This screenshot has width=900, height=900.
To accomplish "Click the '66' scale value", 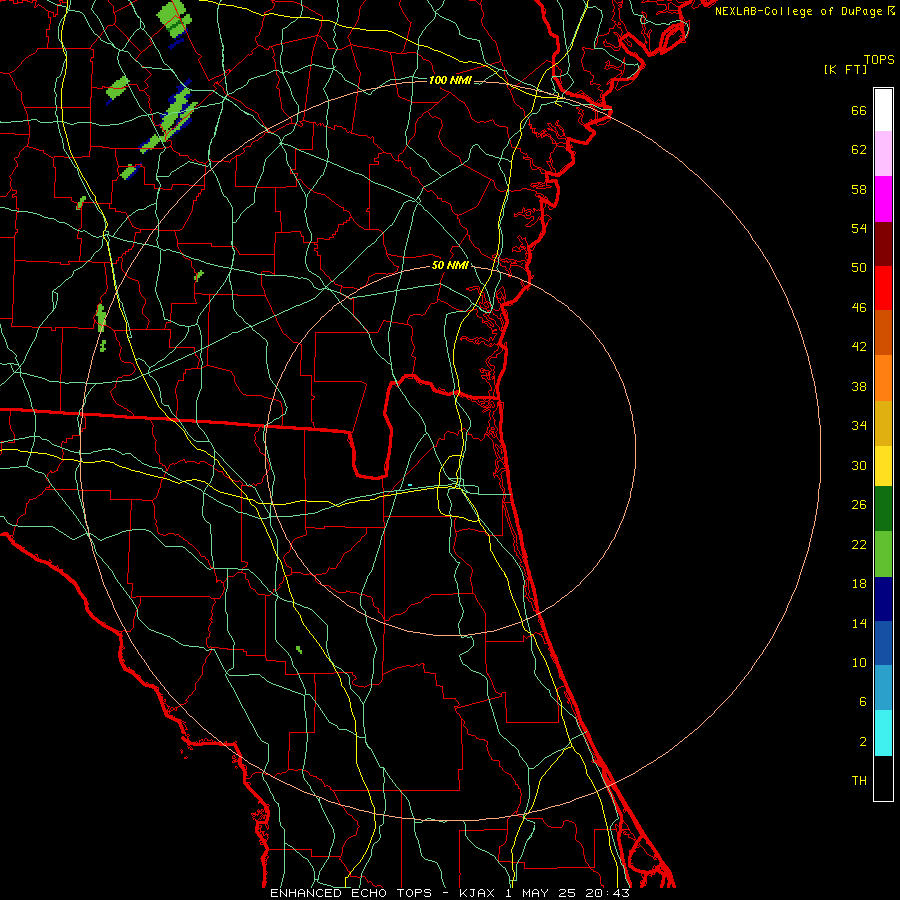I will pos(859,110).
